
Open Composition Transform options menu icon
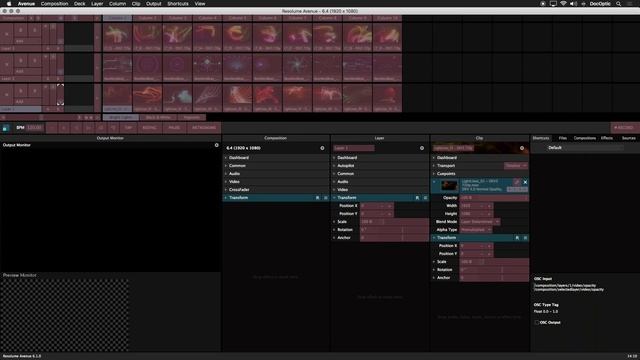click(x=325, y=198)
